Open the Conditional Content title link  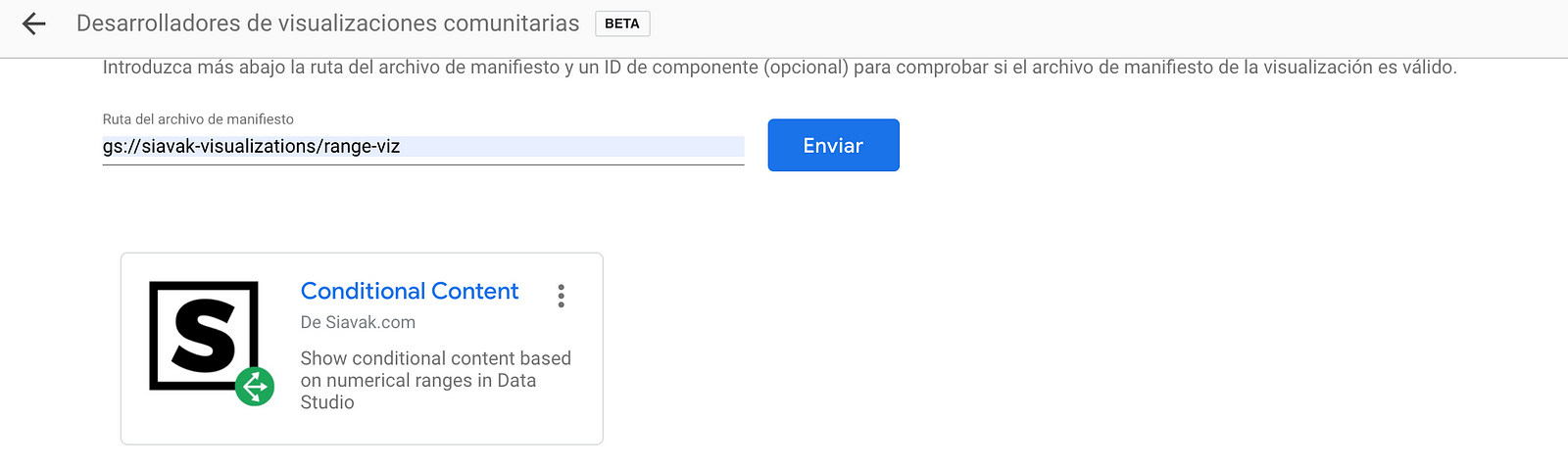(x=410, y=291)
